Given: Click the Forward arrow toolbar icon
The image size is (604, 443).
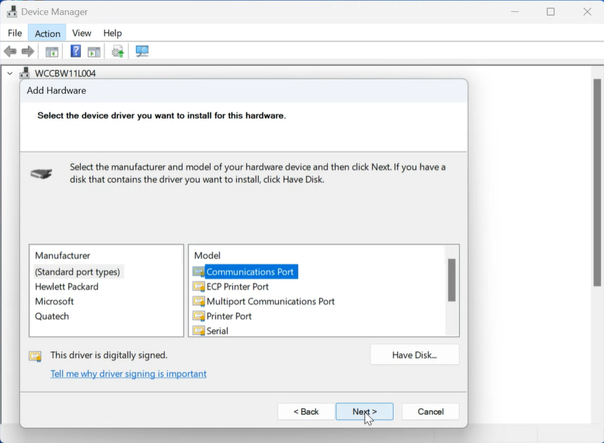Looking at the screenshot, I should 28,52.
